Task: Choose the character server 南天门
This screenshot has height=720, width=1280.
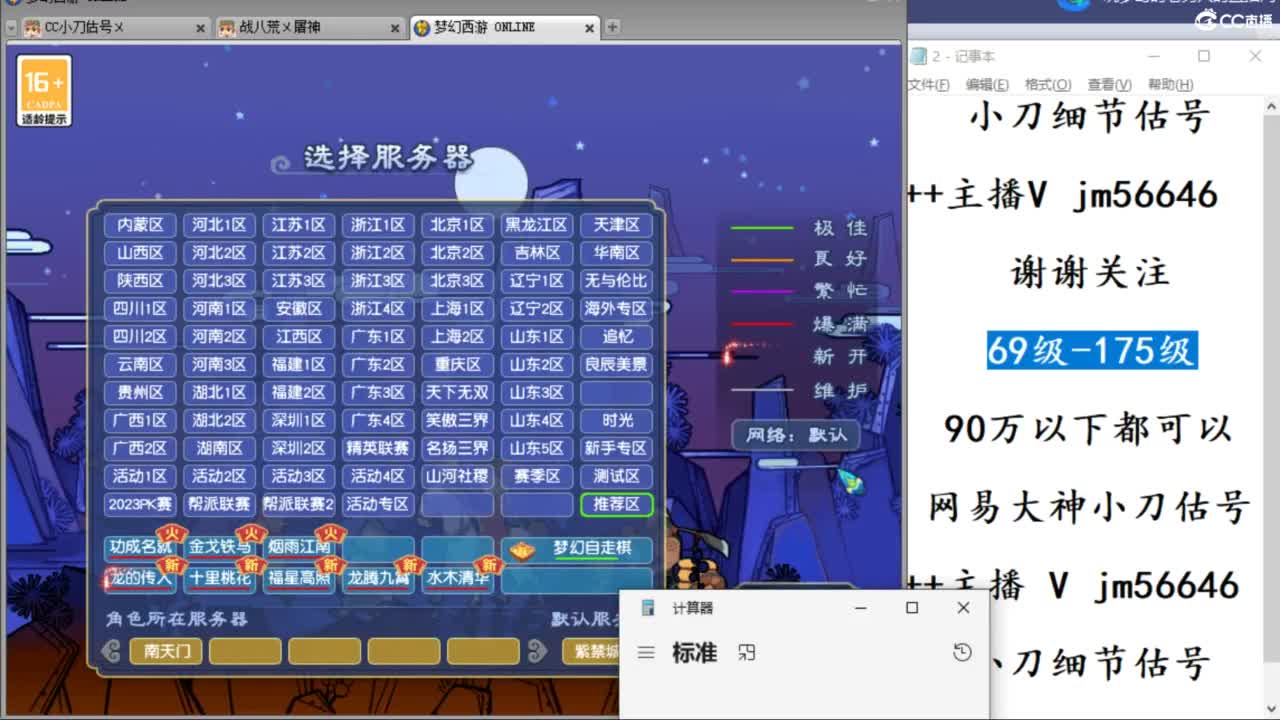Action: [166, 652]
